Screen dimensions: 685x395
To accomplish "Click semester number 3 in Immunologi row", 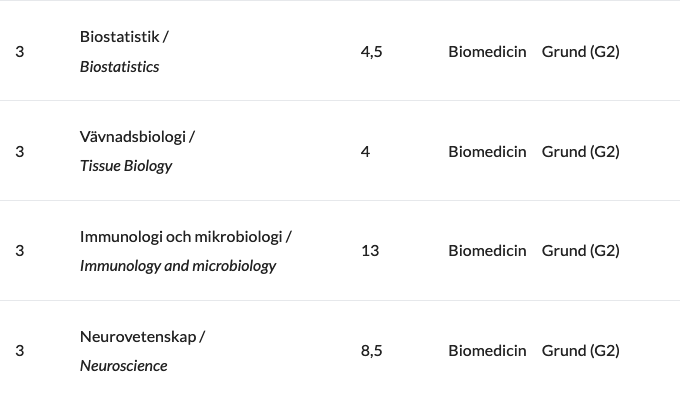I will tap(20, 251).
